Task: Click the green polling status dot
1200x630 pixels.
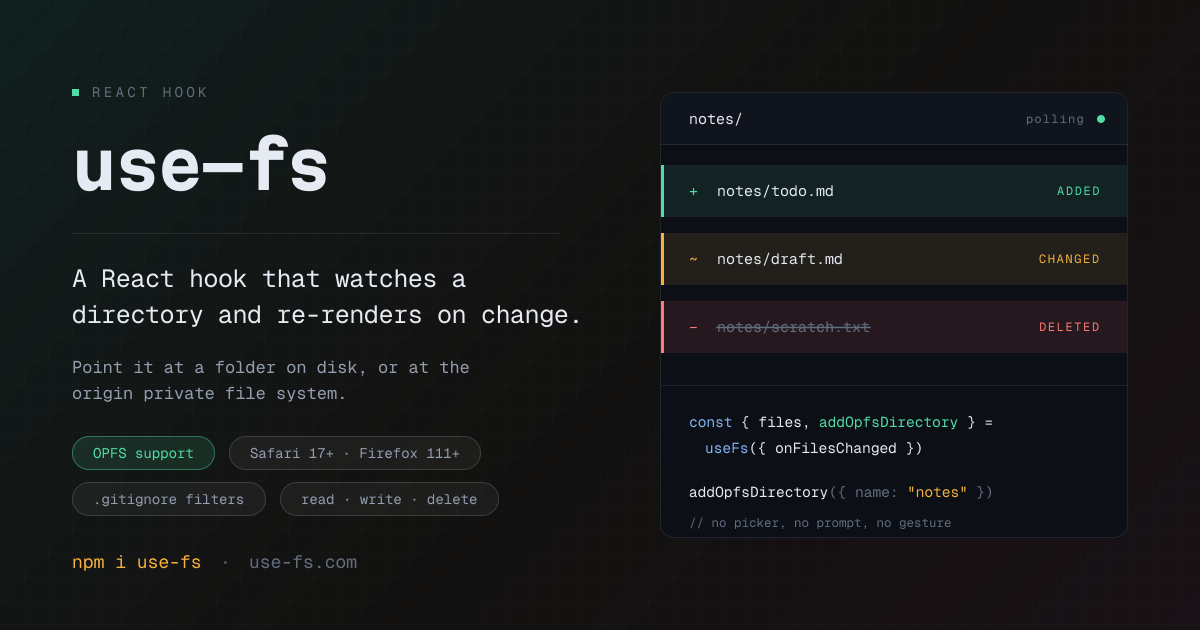Action: [x=1101, y=119]
